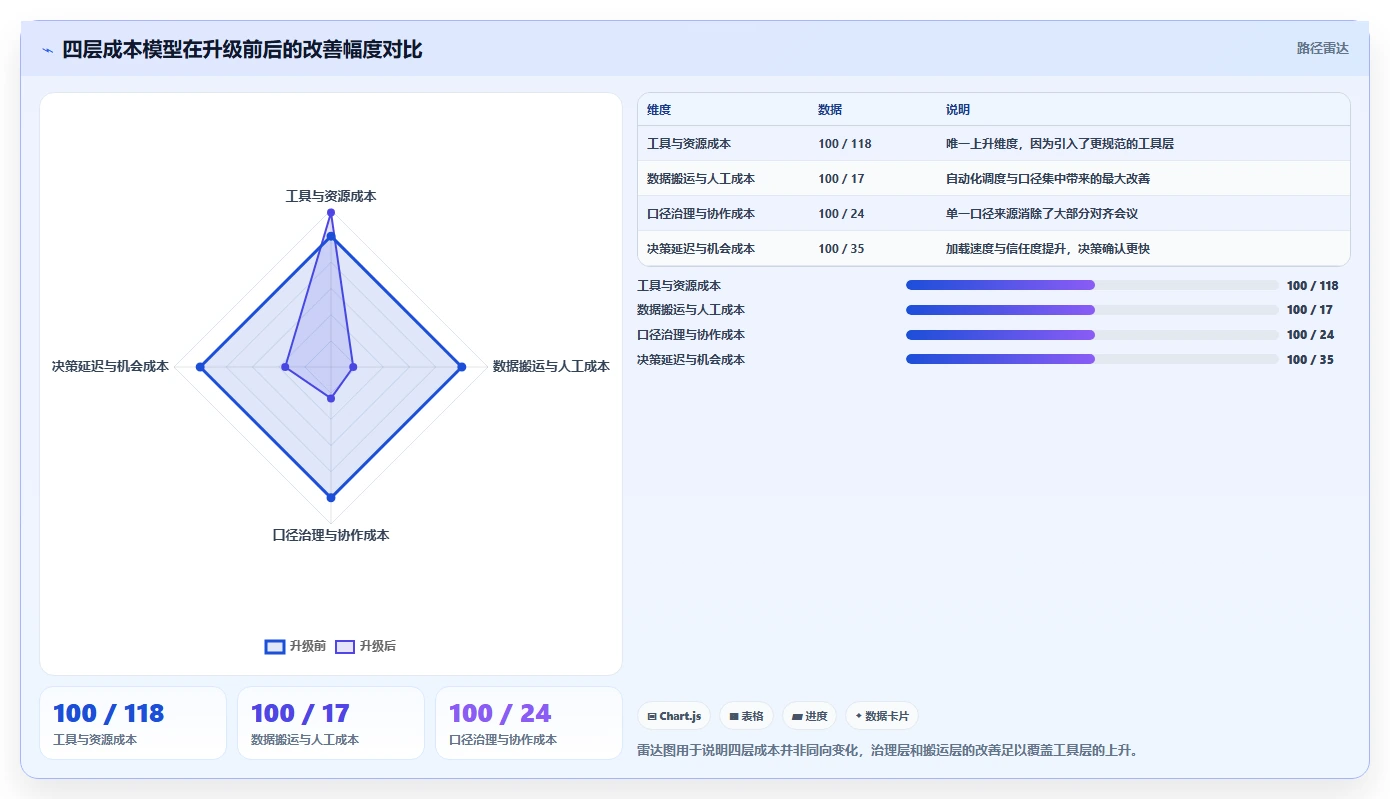The image size is (1390, 799).
Task: Click the 升级前 data point on 口径治理 axis
Action: 331,497
